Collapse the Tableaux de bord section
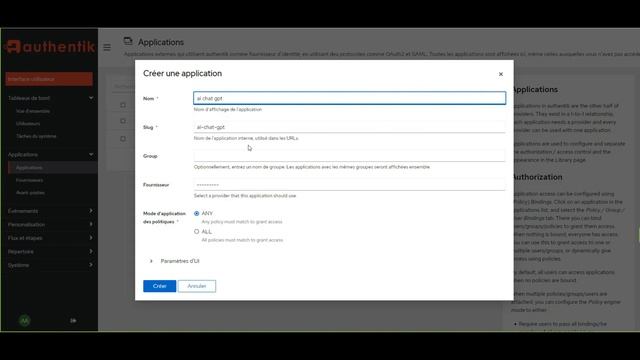This screenshot has height=360, width=640. (50, 98)
